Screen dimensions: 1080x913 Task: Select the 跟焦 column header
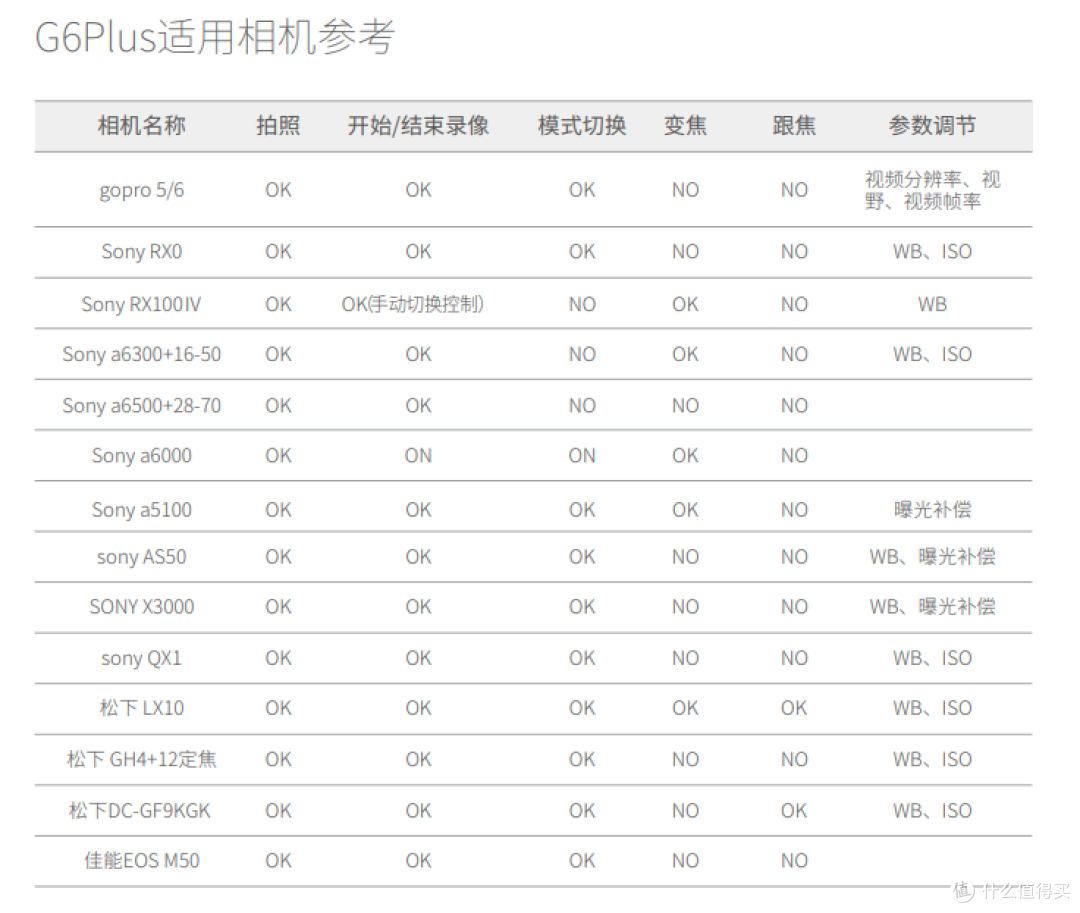click(x=794, y=126)
